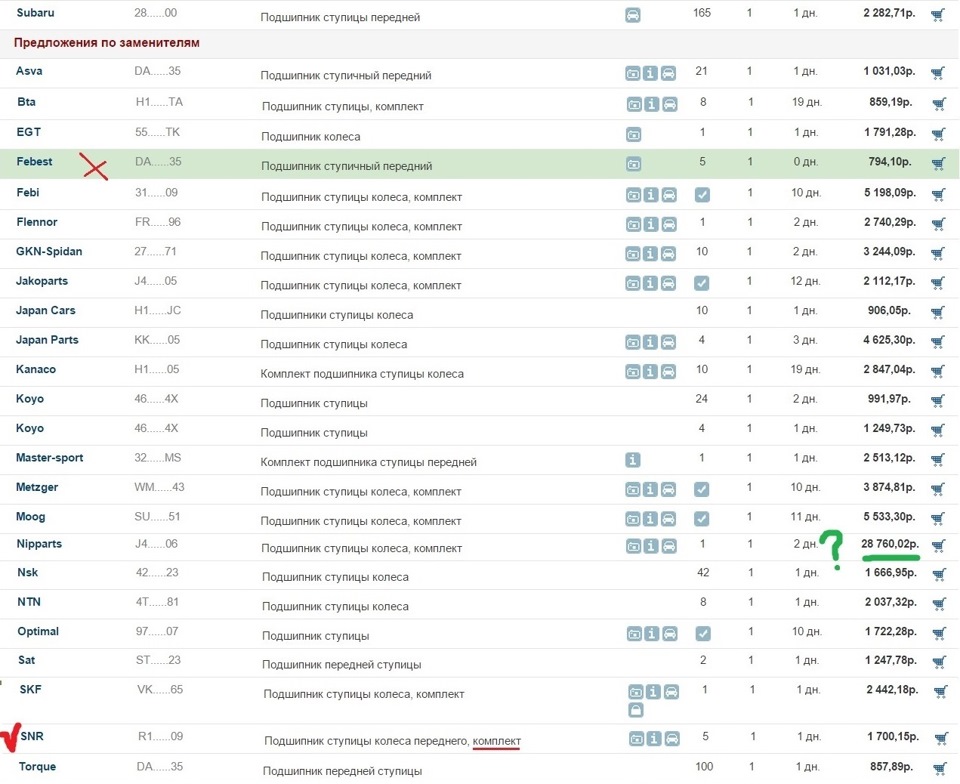View photo for Optimal bearing
The width and height of the screenshot is (960, 784).
coord(635,633)
